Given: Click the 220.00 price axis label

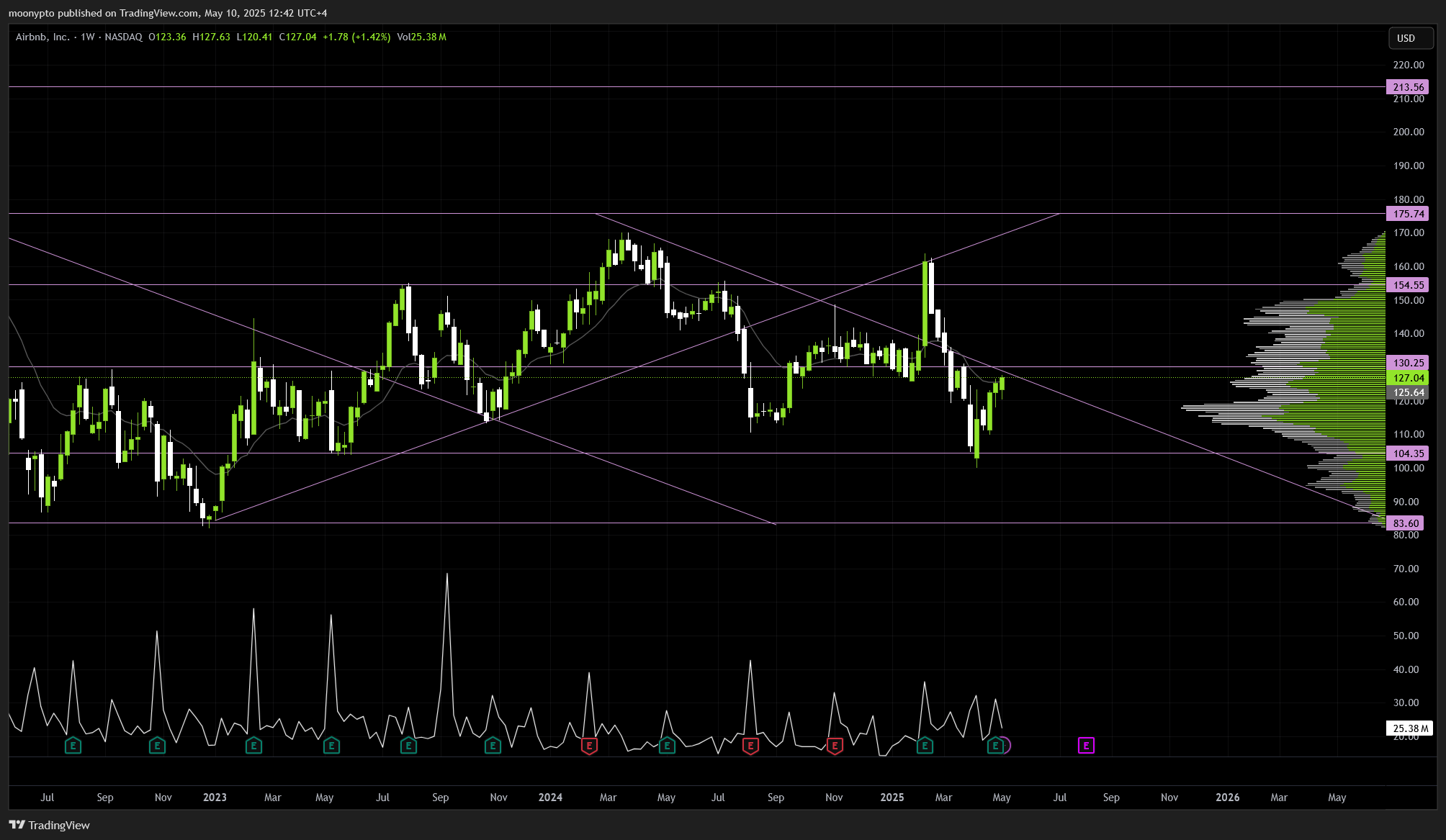Looking at the screenshot, I should click(1409, 65).
